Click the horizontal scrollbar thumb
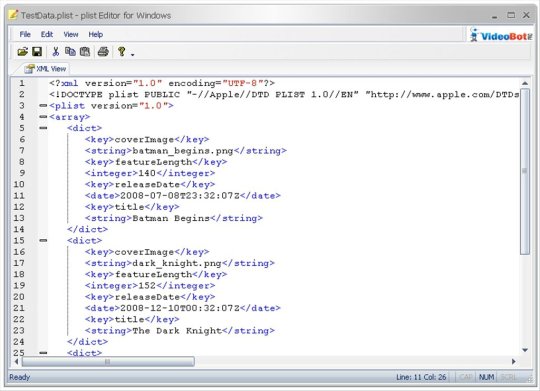This screenshot has height=391, width=540. [x=108, y=361]
